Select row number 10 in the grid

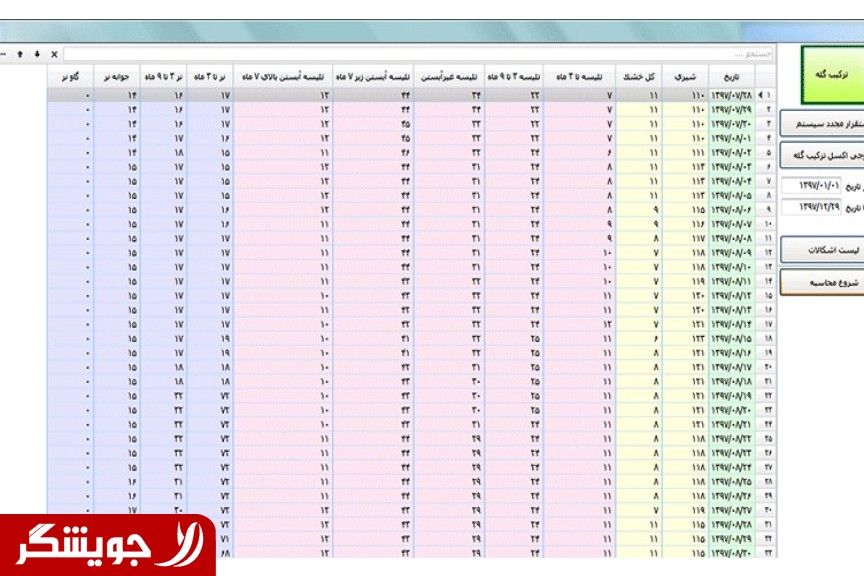tap(767, 226)
